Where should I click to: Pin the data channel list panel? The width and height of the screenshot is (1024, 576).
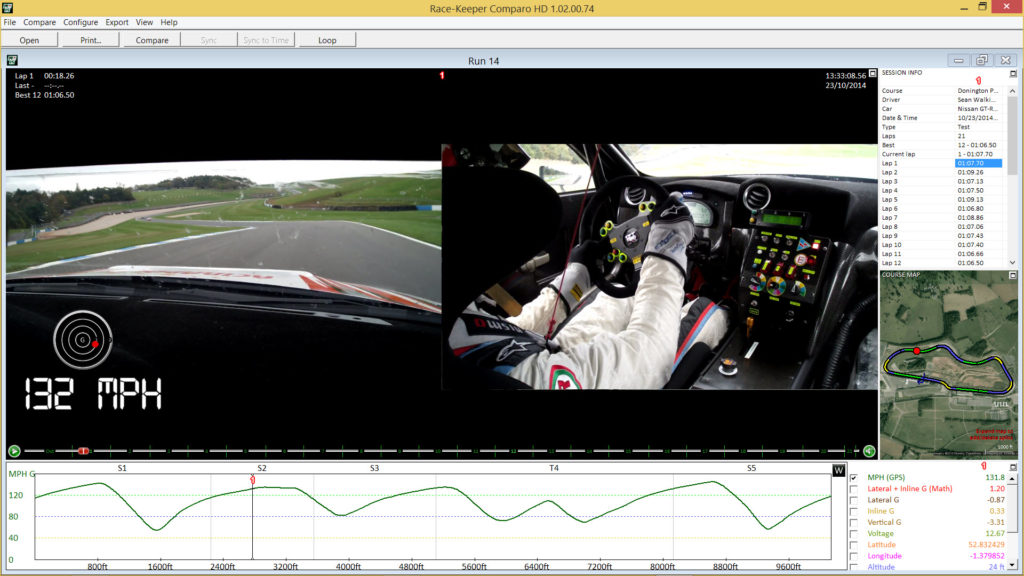coord(1013,467)
